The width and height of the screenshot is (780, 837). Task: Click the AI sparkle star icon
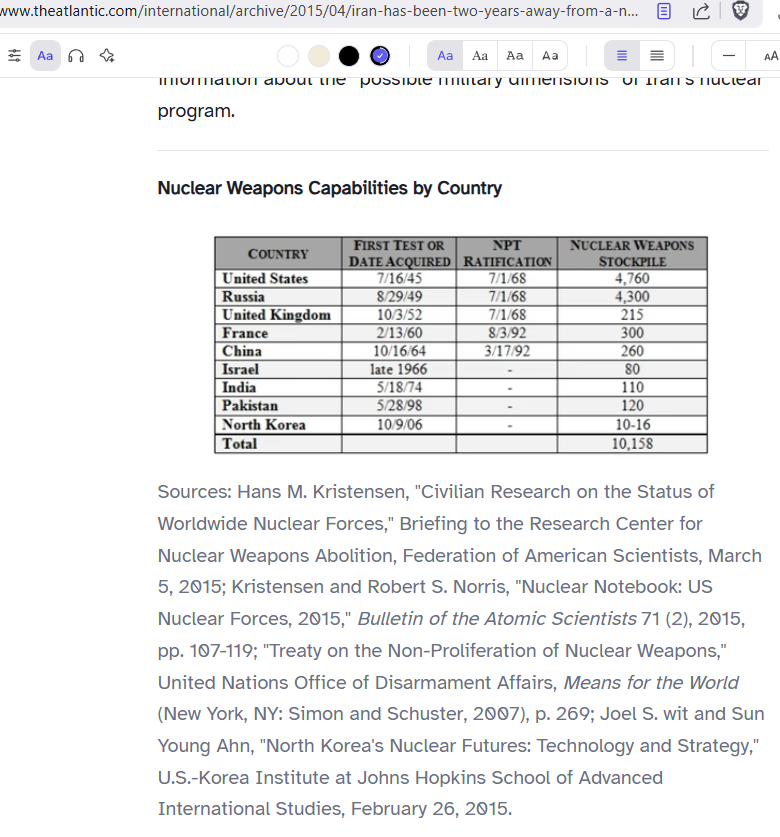click(x=107, y=56)
